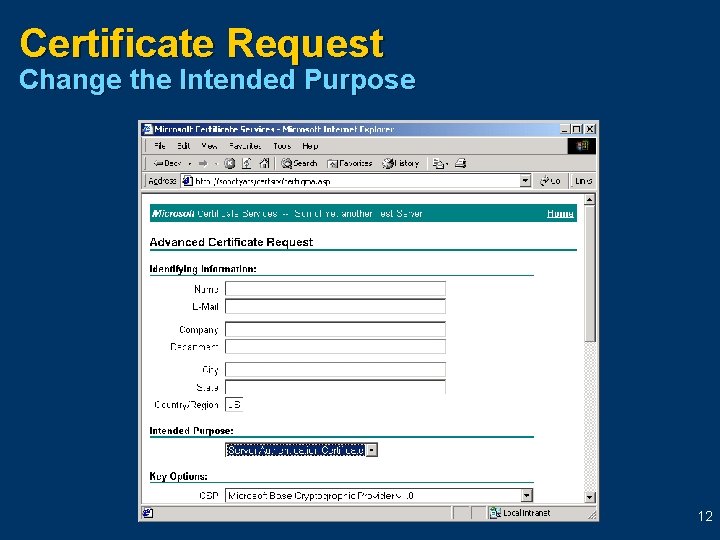
Task: Follow the Home link in the banner
Action: pos(560,214)
